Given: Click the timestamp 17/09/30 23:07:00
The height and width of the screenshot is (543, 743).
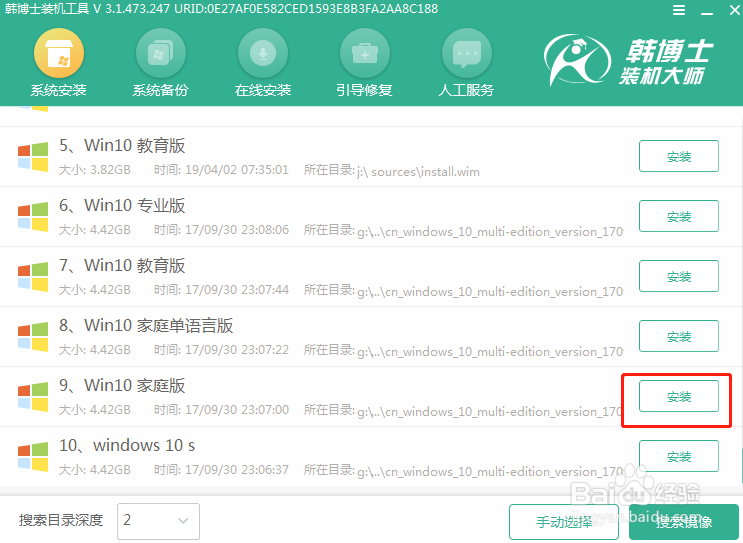Looking at the screenshot, I should click(236, 410).
